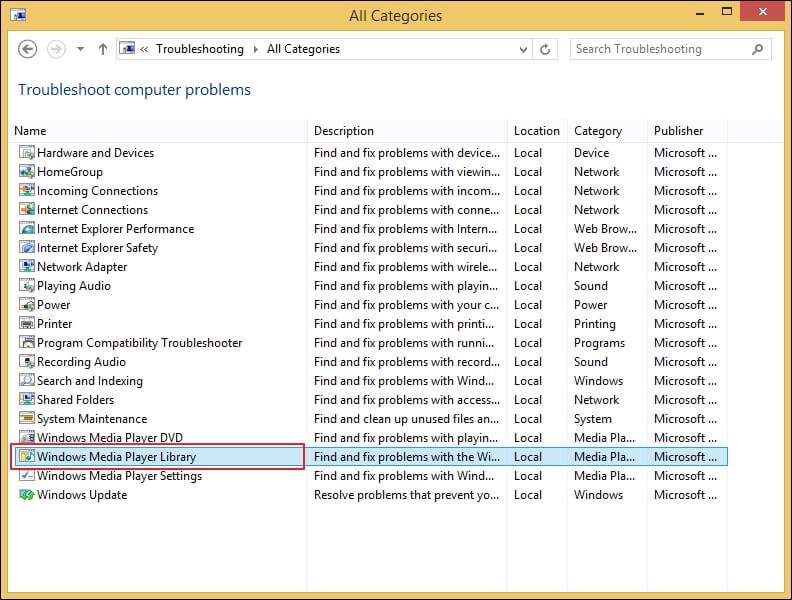Screen dimensions: 792x600
Task: Click the Network Adapter icon
Action: [x=27, y=267]
